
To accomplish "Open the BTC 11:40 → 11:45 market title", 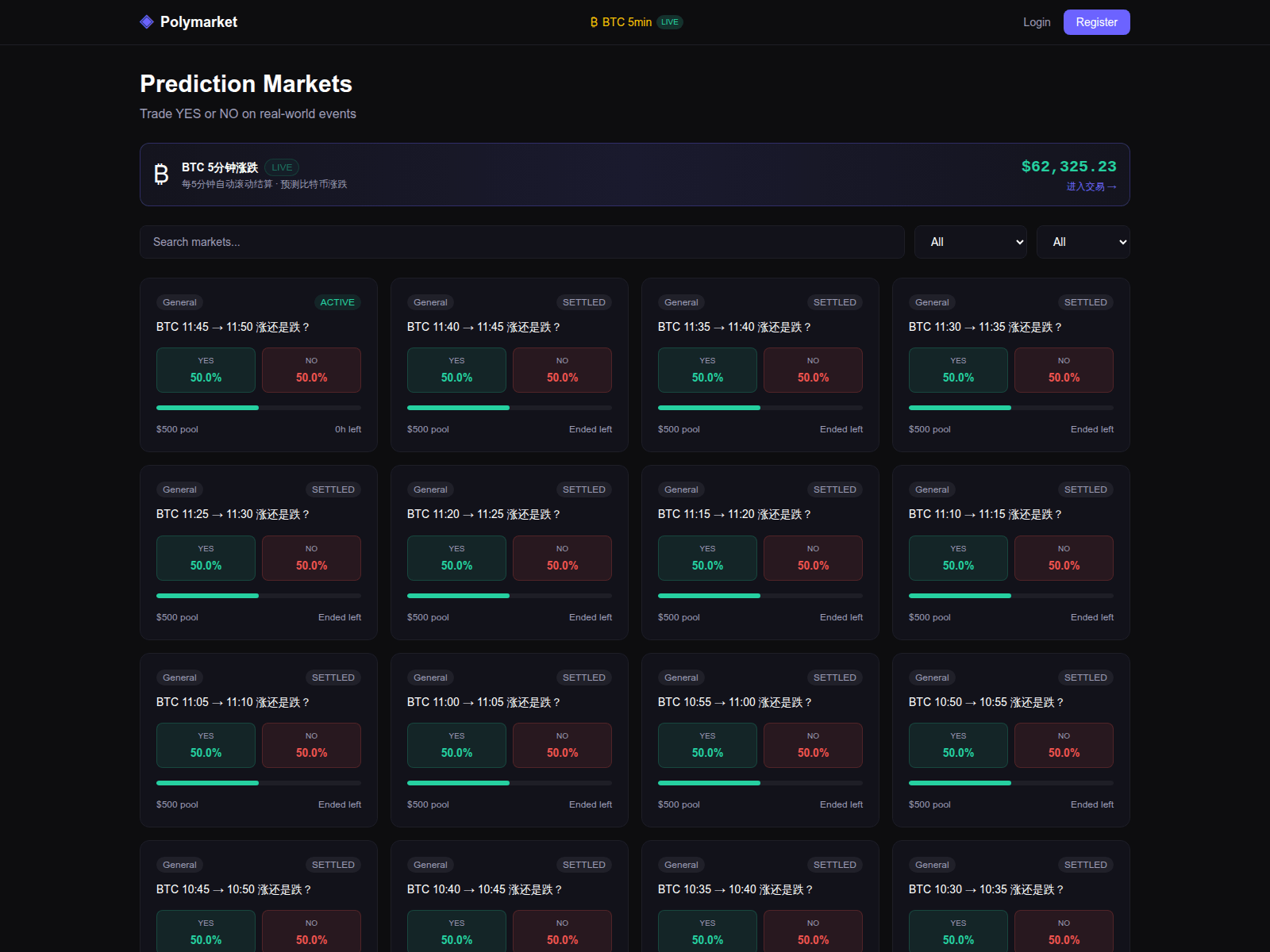I will 483,327.
